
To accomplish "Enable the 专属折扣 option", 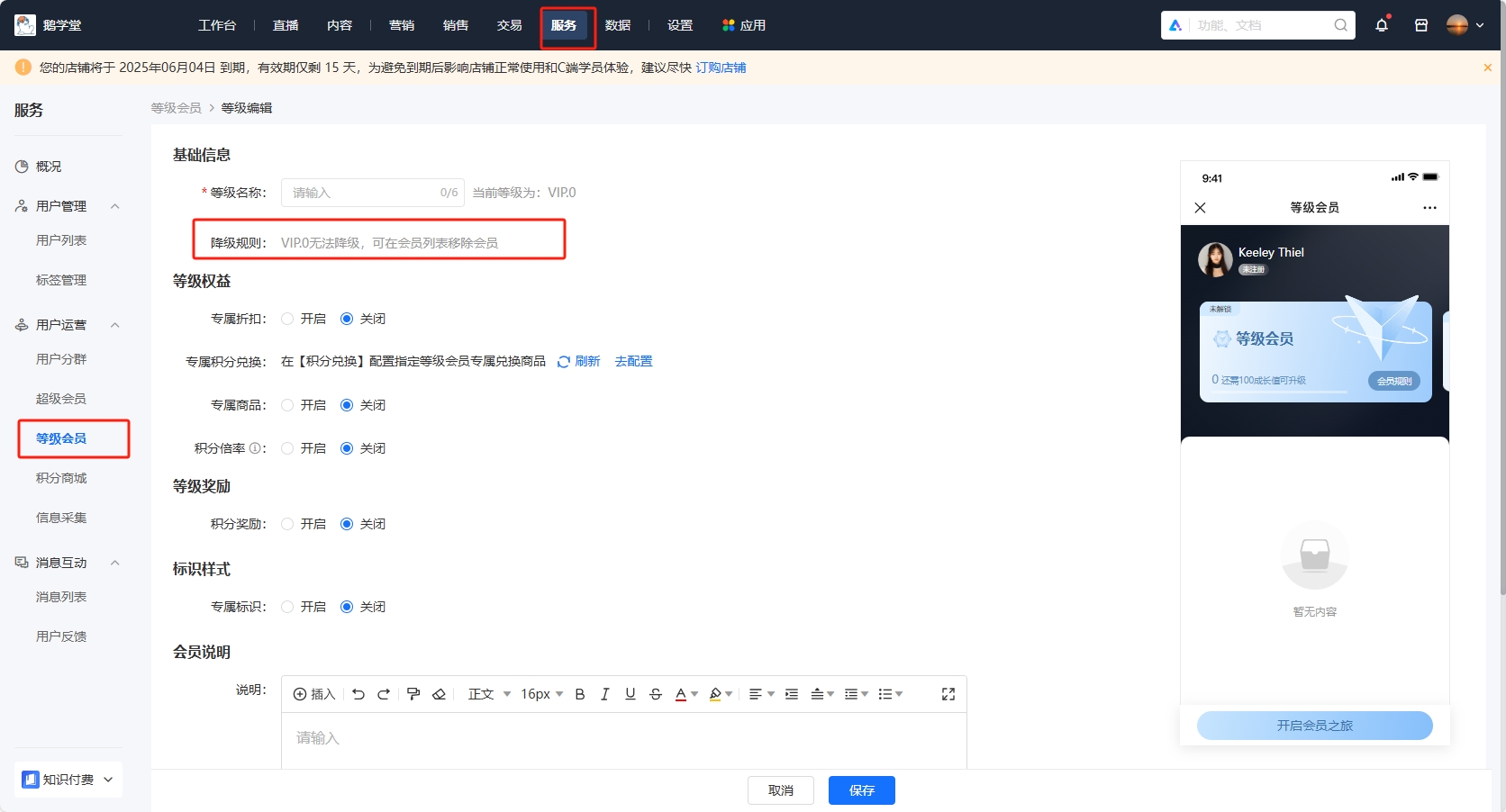I will click(x=288, y=319).
